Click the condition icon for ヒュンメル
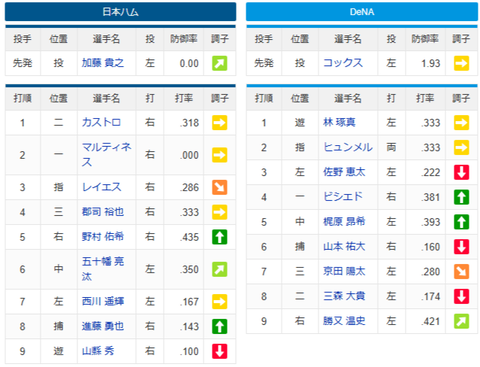 point(461,147)
